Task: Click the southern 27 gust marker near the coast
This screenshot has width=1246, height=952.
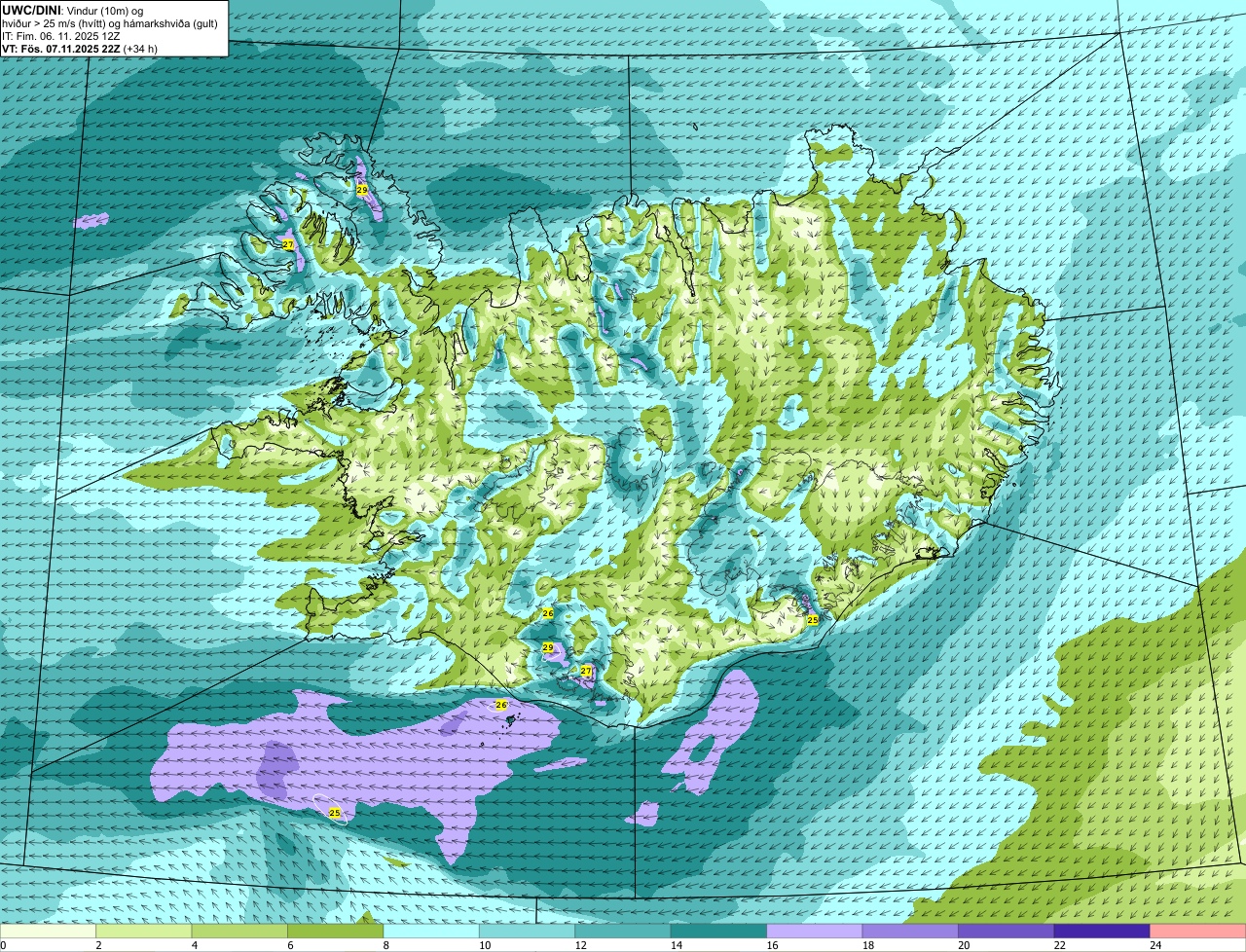Action: click(586, 671)
